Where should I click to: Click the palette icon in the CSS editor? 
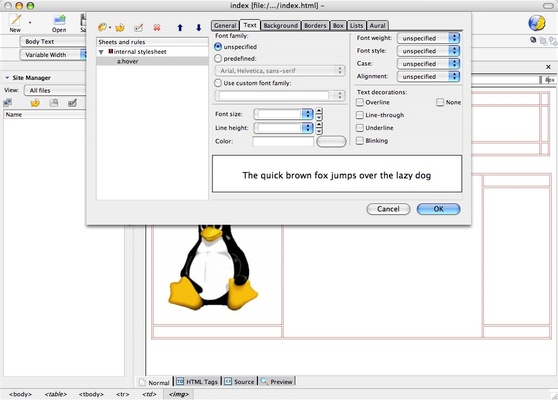(x=102, y=27)
